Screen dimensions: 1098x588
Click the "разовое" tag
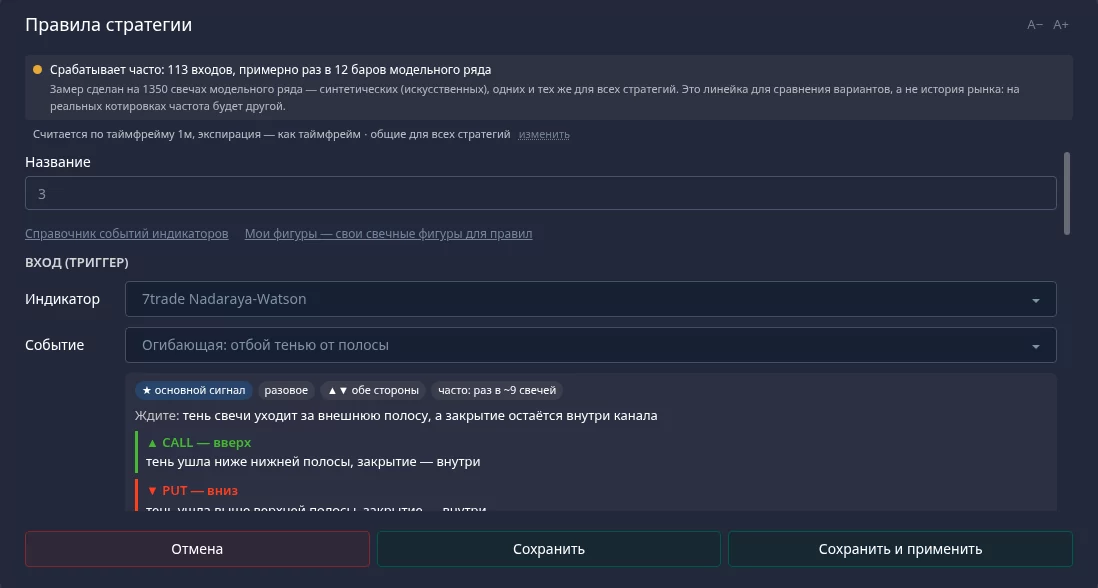click(286, 390)
